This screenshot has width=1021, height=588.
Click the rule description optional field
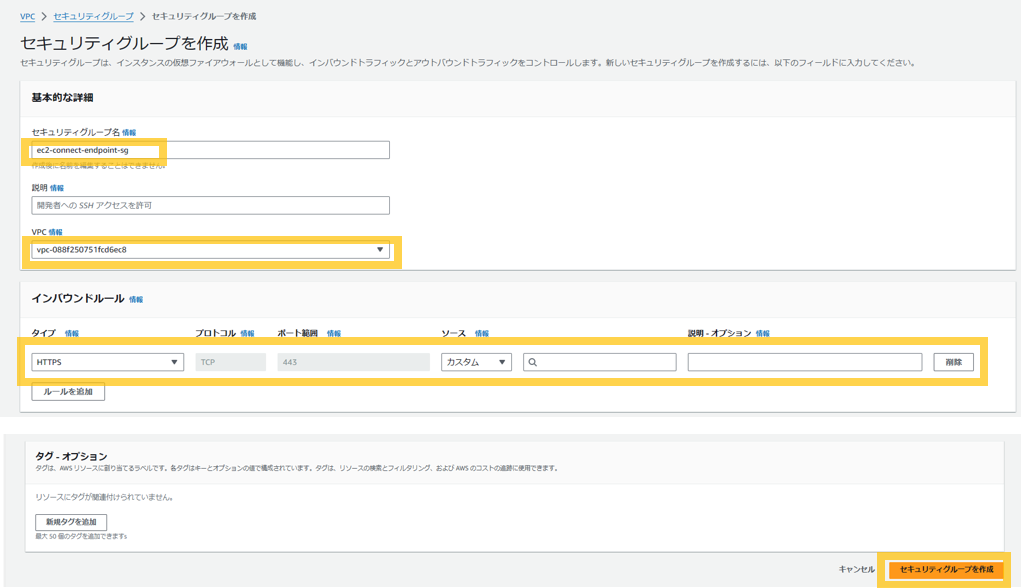coord(805,362)
